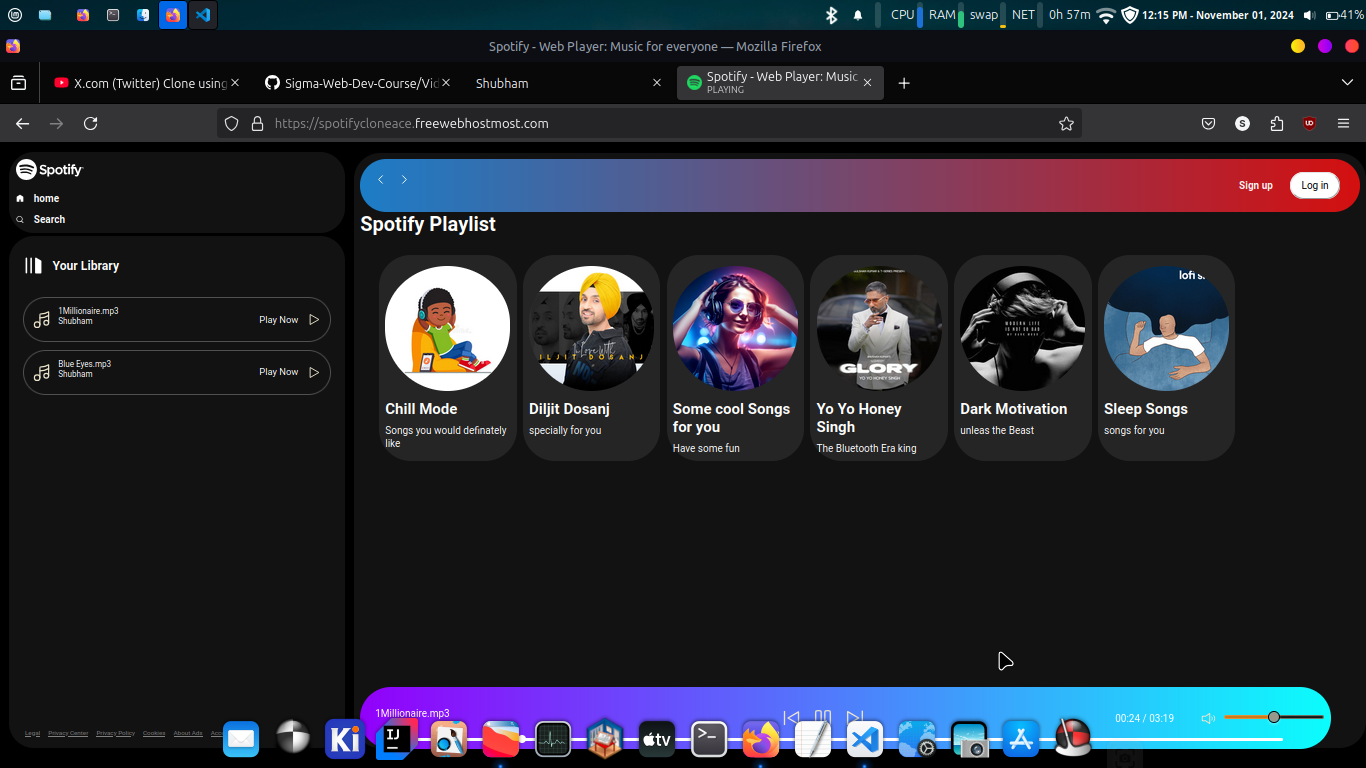Image resolution: width=1366 pixels, height=768 pixels.
Task: Open IntelliJ IDEA from the dock
Action: pos(397,739)
